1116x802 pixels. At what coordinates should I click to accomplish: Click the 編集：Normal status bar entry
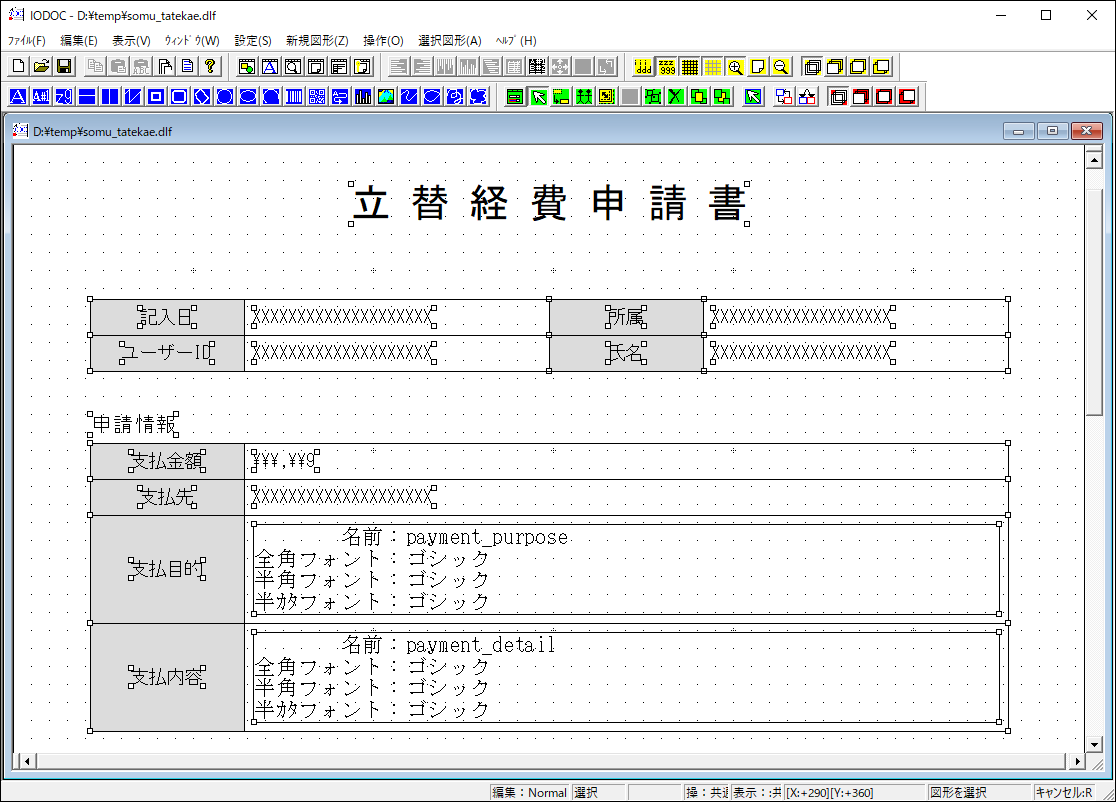click(530, 793)
